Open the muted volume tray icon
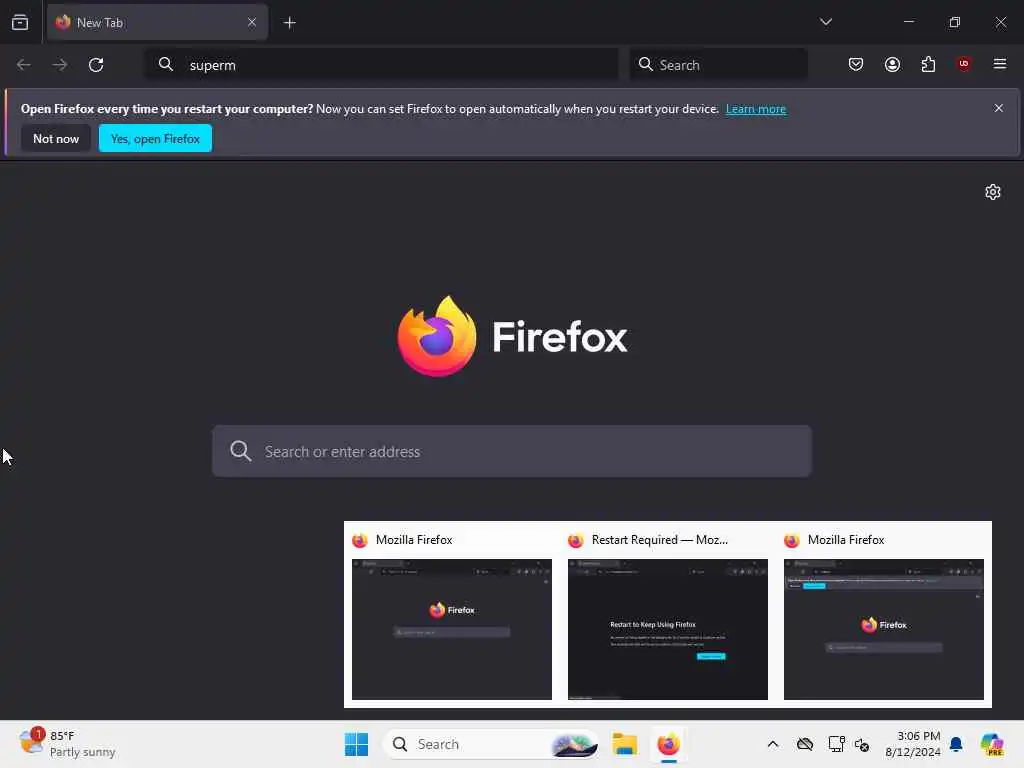 tap(861, 744)
